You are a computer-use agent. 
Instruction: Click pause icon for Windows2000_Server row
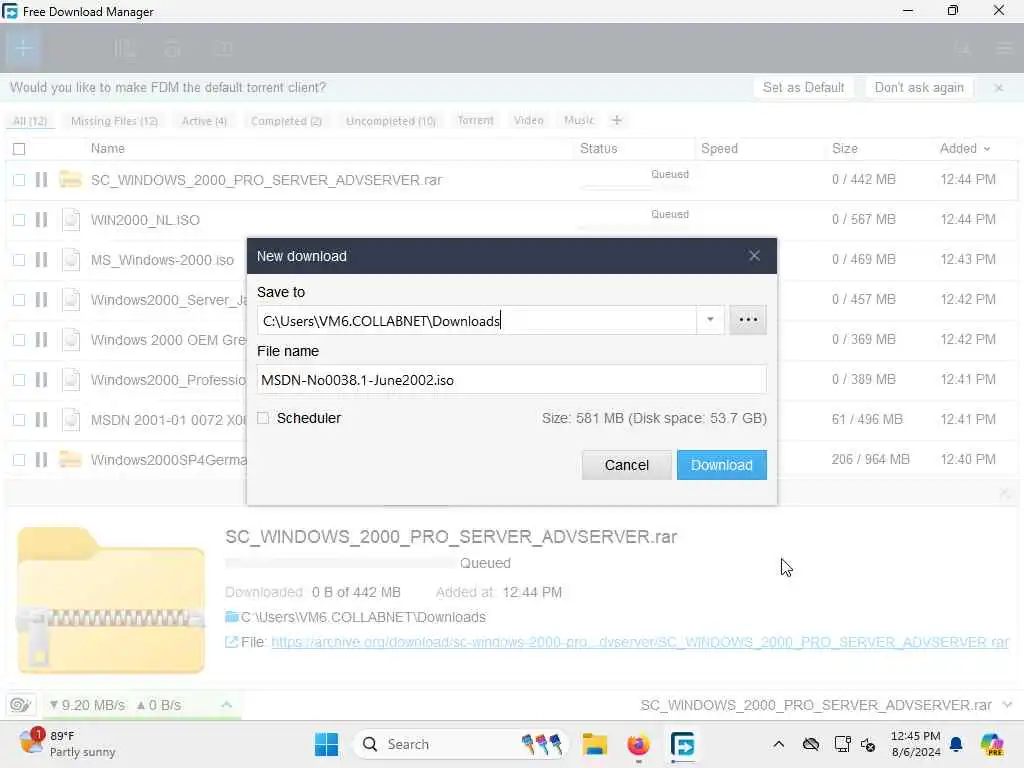tap(41, 300)
